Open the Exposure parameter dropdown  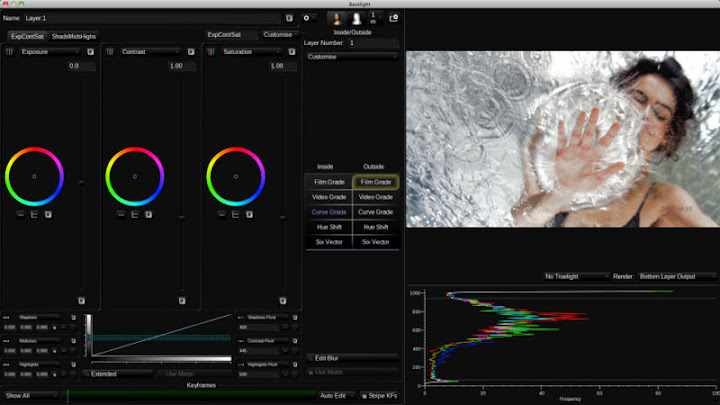click(50, 52)
